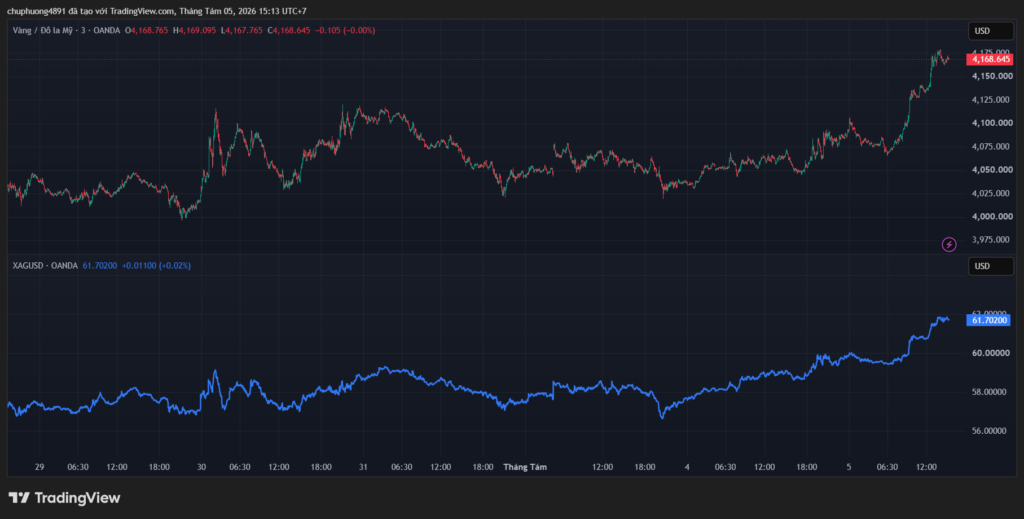Click the 4,050.000 price axis label

coord(992,170)
